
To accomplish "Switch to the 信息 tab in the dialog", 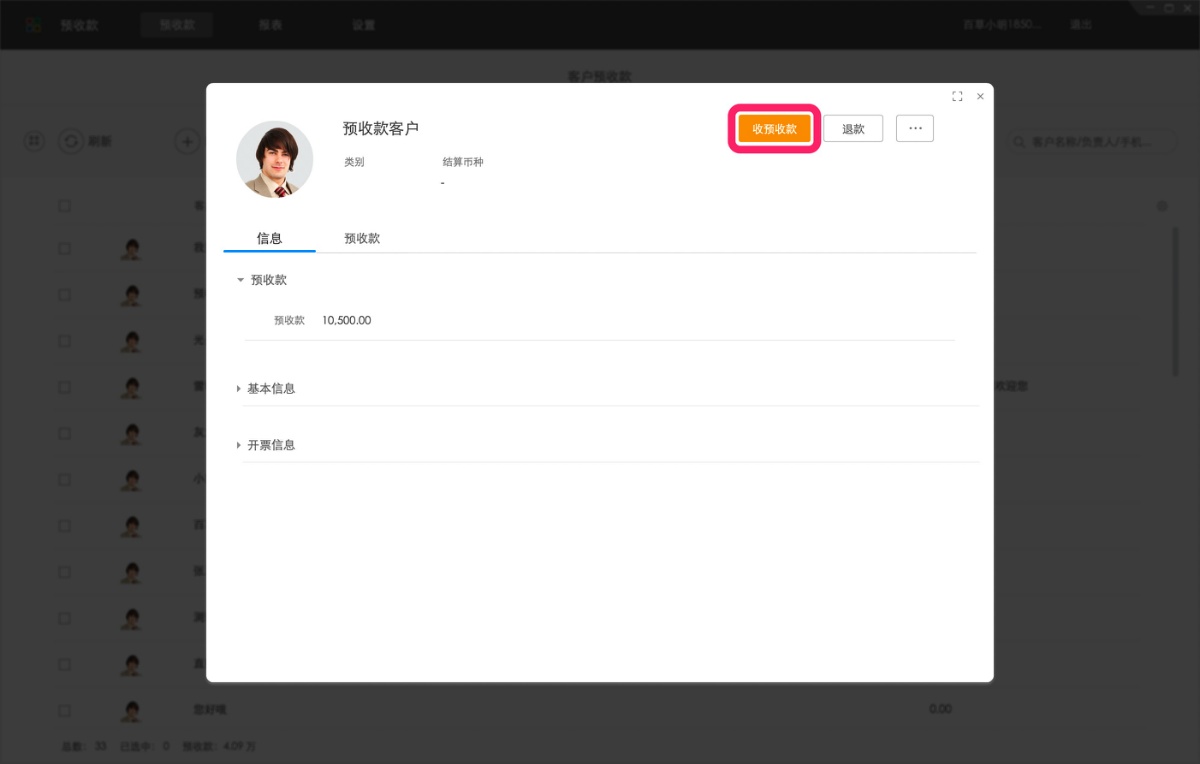I will click(x=269, y=239).
